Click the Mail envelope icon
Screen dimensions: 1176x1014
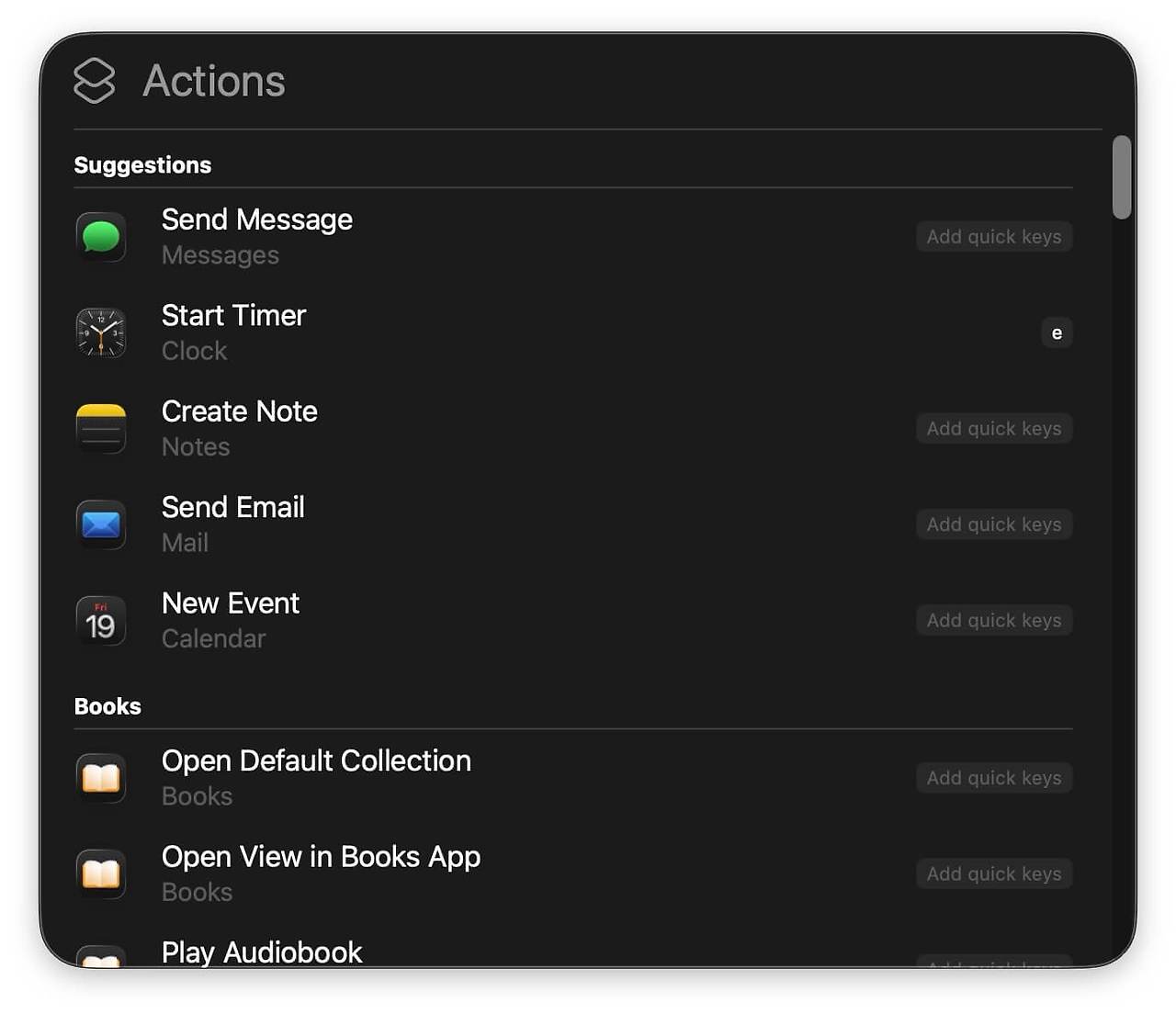(x=101, y=524)
